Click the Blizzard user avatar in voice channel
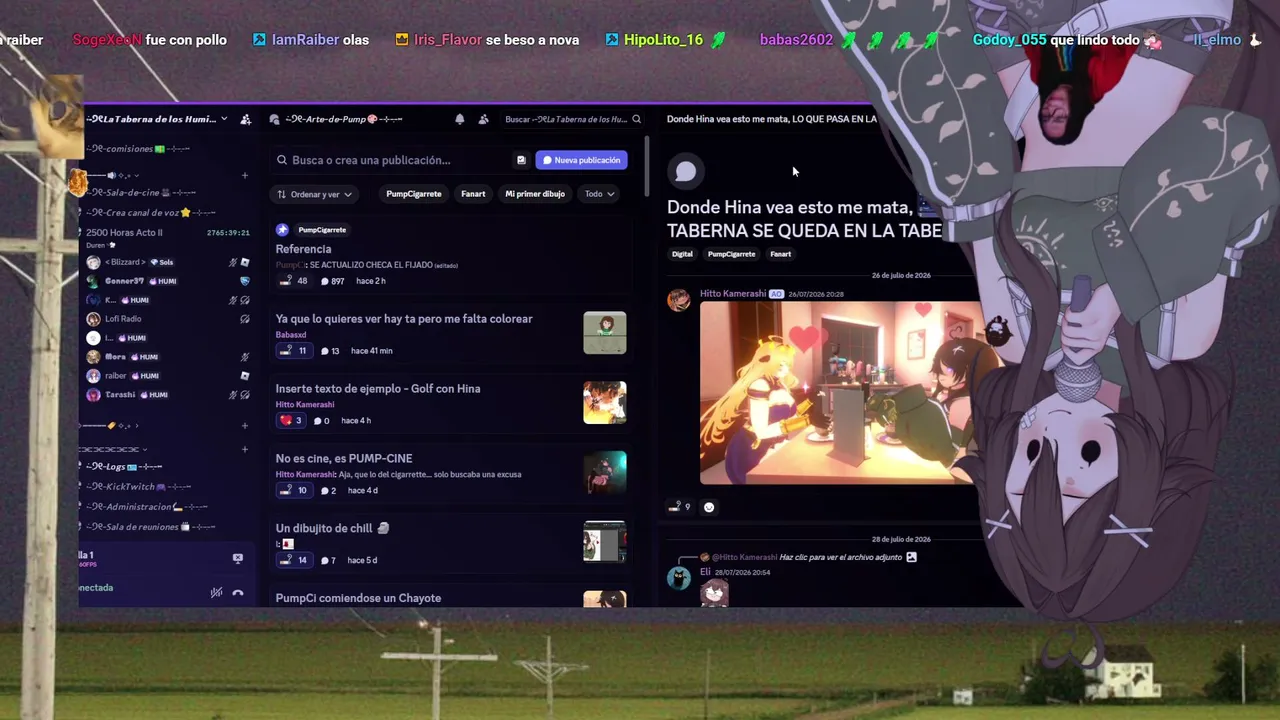The width and height of the screenshot is (1280, 720). pos(93,262)
